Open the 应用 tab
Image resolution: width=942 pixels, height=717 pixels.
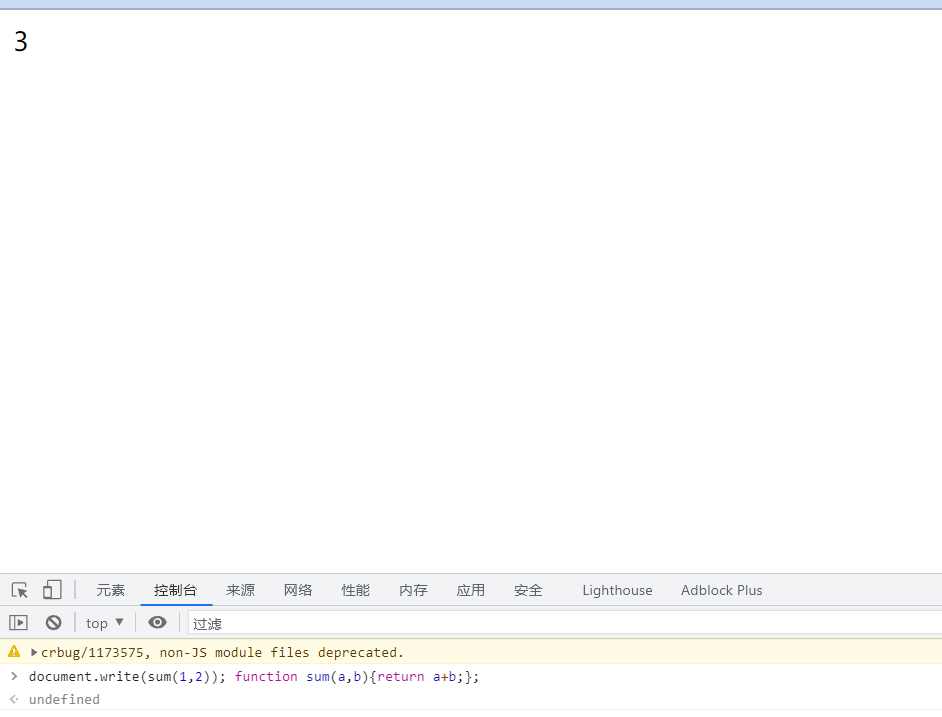tap(471, 590)
